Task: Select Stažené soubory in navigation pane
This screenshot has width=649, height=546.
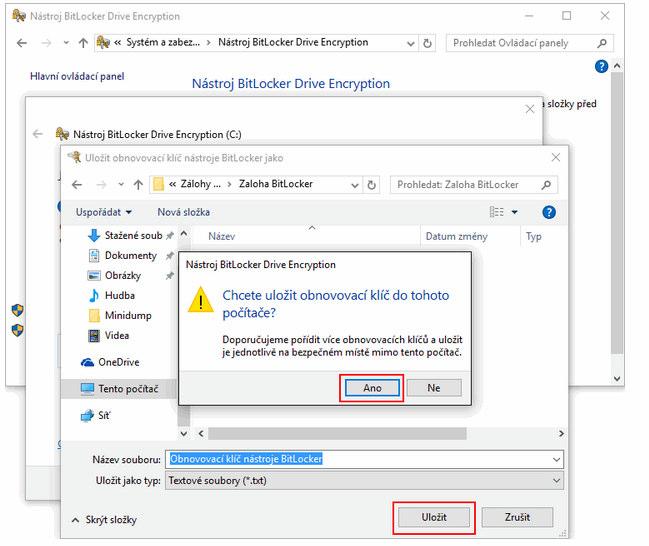Action: [x=133, y=236]
